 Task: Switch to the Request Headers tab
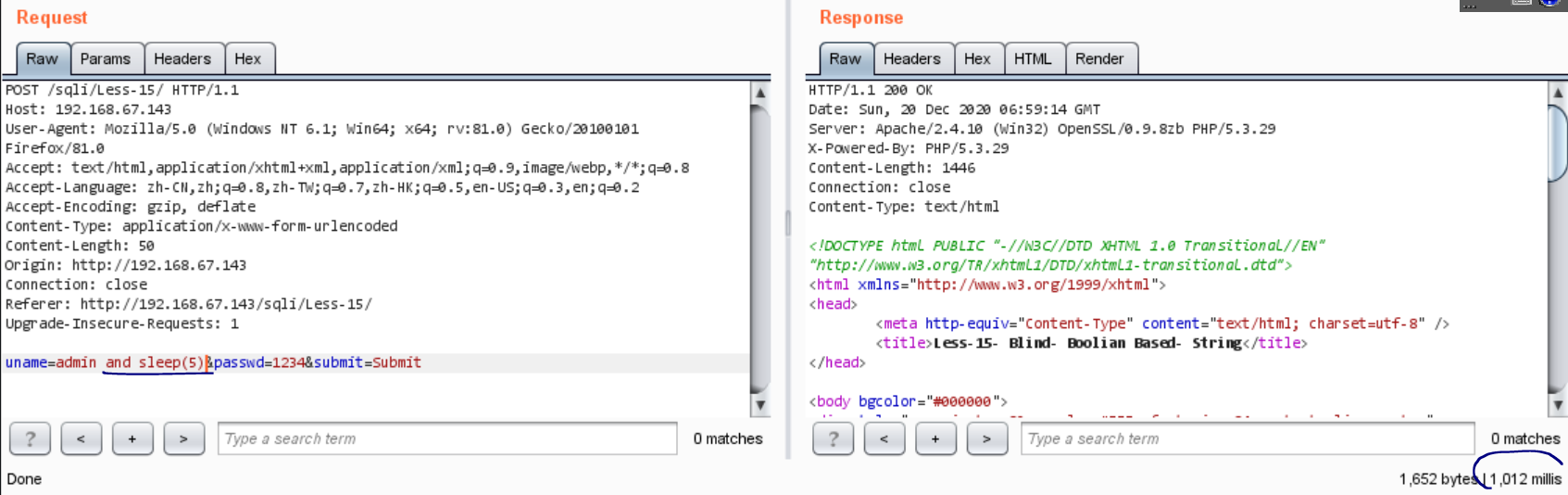(x=182, y=58)
